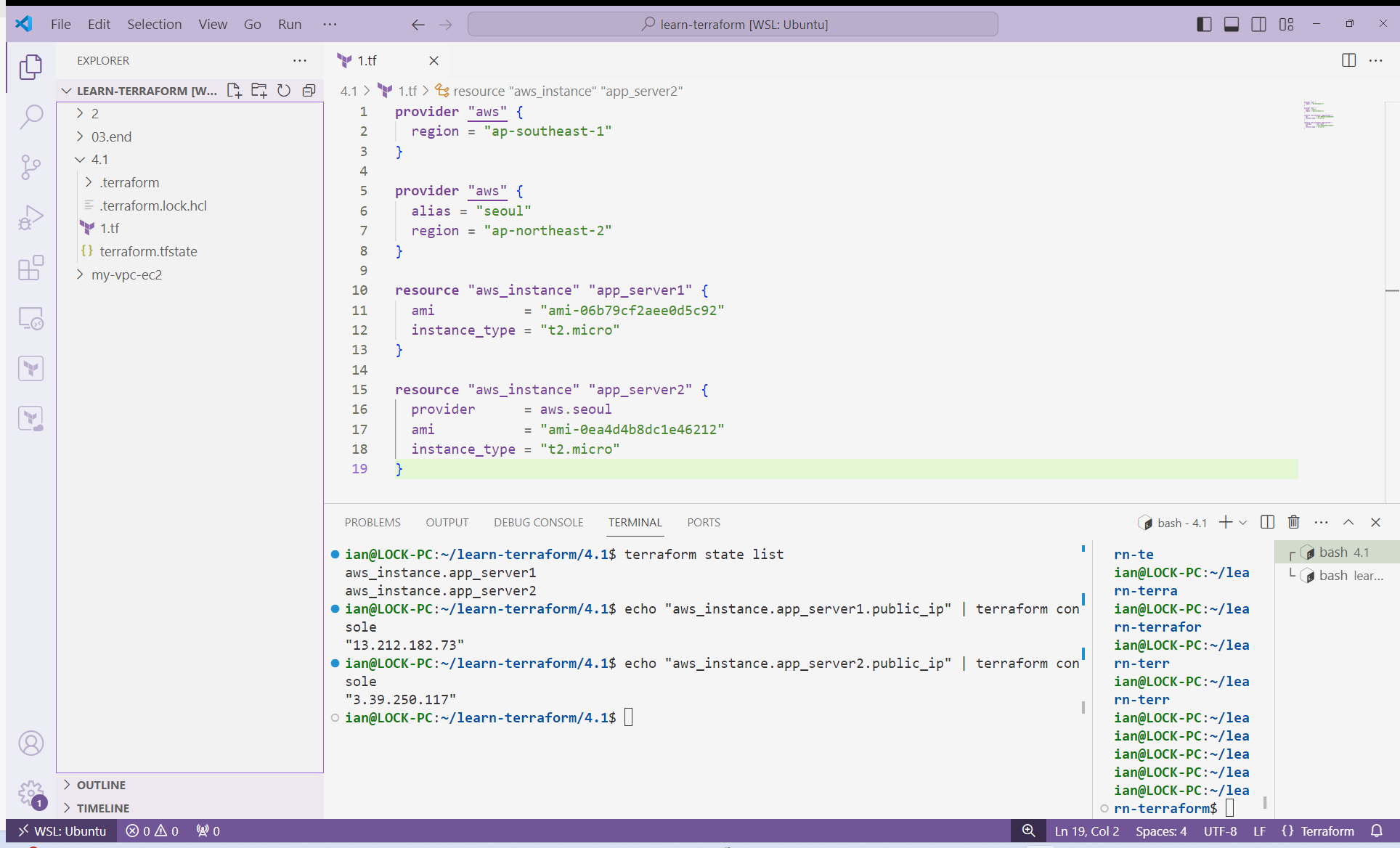This screenshot has height=848, width=1400.
Task: Click the editor minimap preview
Action: (x=1318, y=115)
